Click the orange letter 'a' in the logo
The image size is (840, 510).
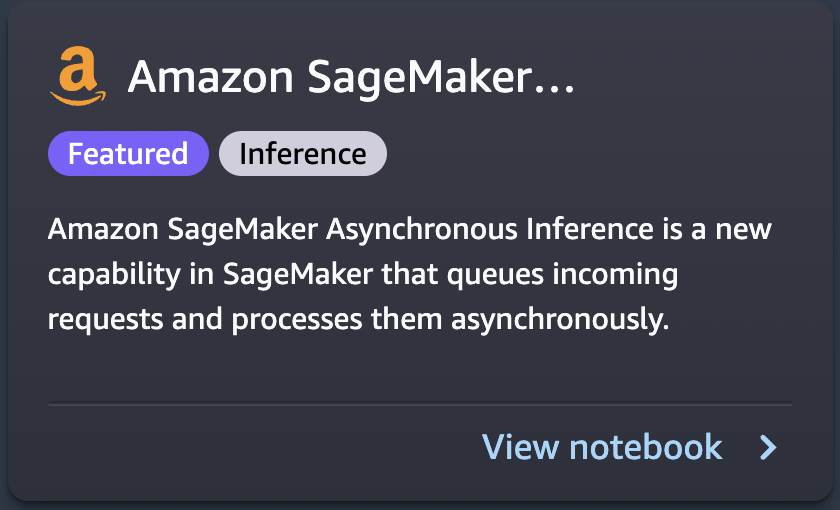(x=78, y=69)
